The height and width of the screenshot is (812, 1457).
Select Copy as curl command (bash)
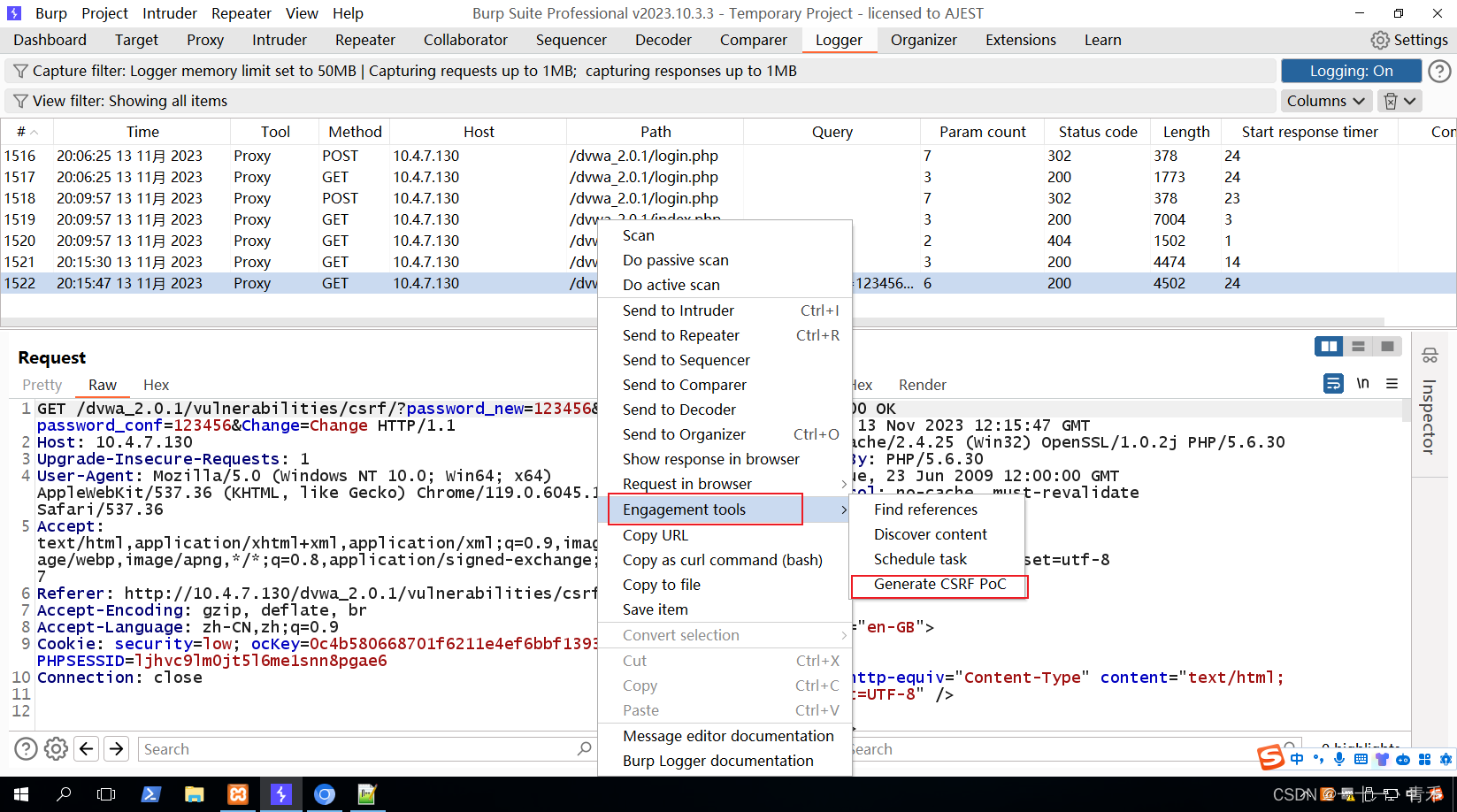pyautogui.click(x=725, y=560)
